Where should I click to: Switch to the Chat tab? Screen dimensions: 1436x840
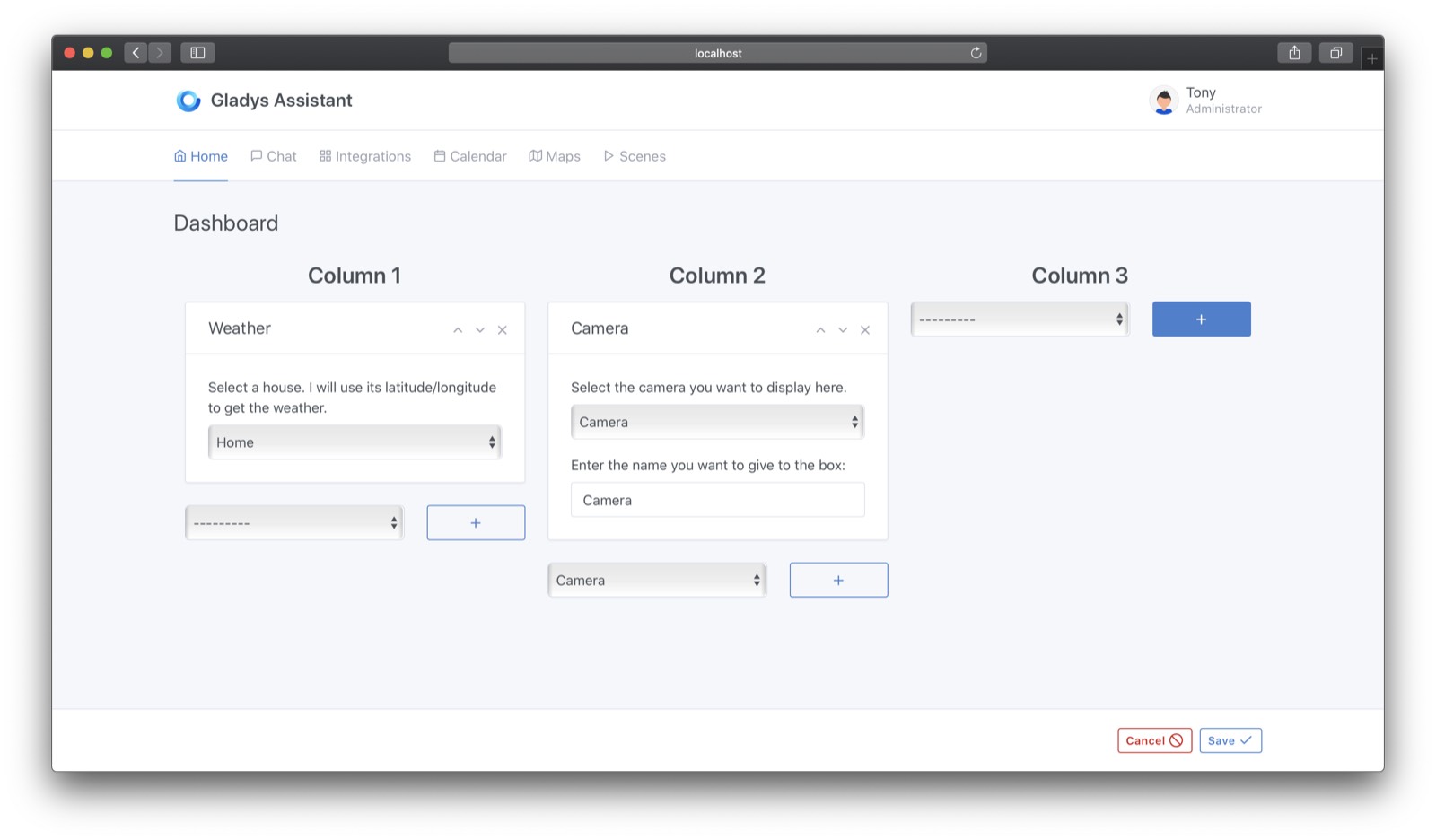[273, 155]
